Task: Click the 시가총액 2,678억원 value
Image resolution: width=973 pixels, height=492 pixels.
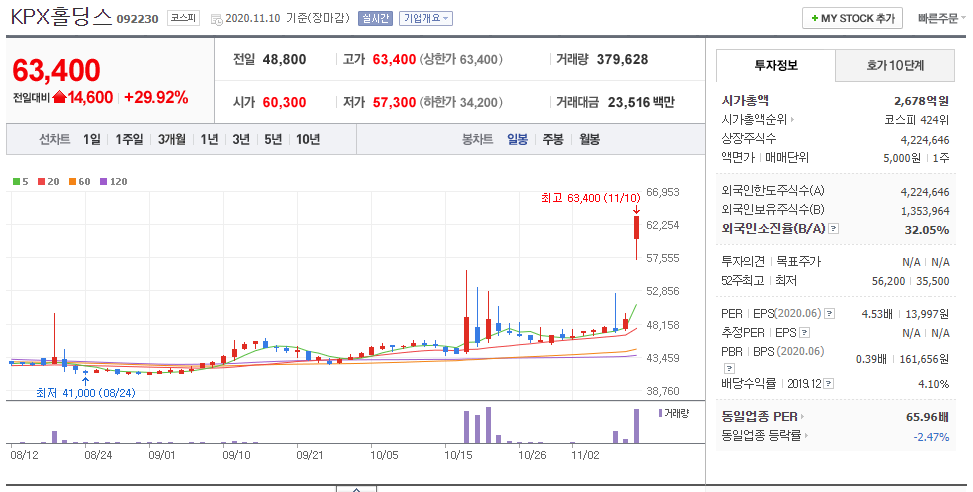Action: coord(921,101)
